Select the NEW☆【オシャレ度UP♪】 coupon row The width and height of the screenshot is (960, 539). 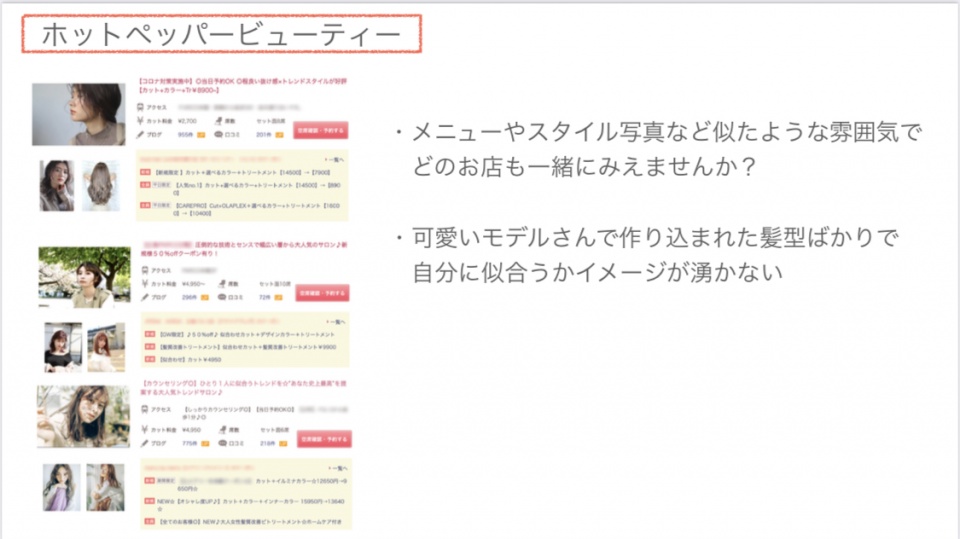point(246,505)
